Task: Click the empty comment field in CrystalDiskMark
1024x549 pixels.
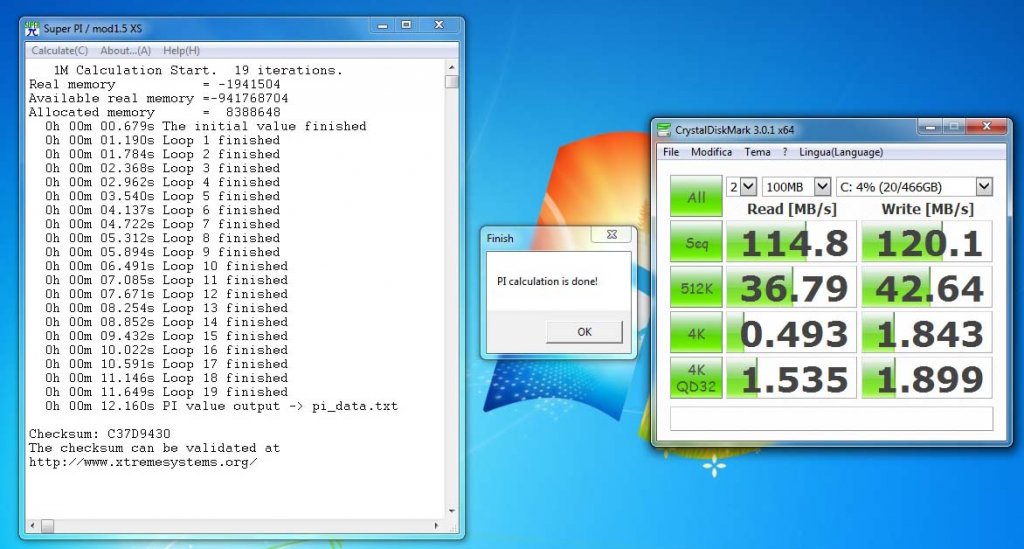Action: (x=831, y=418)
